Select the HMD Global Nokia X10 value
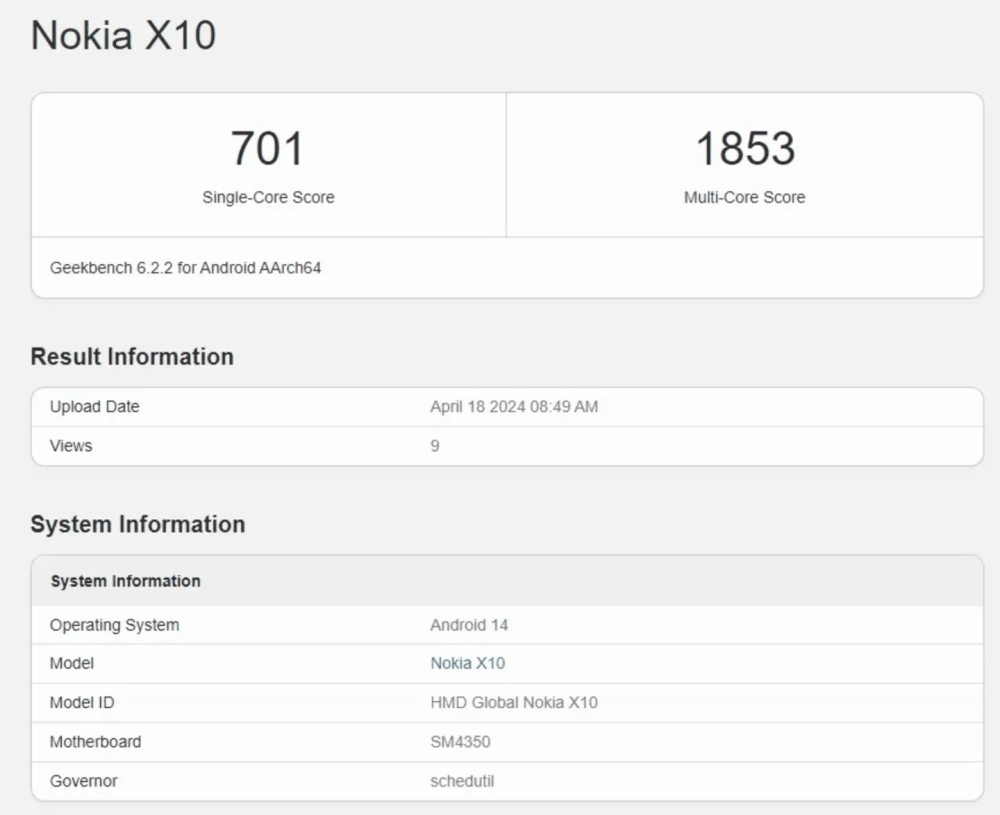This screenshot has width=1000, height=815. (513, 702)
